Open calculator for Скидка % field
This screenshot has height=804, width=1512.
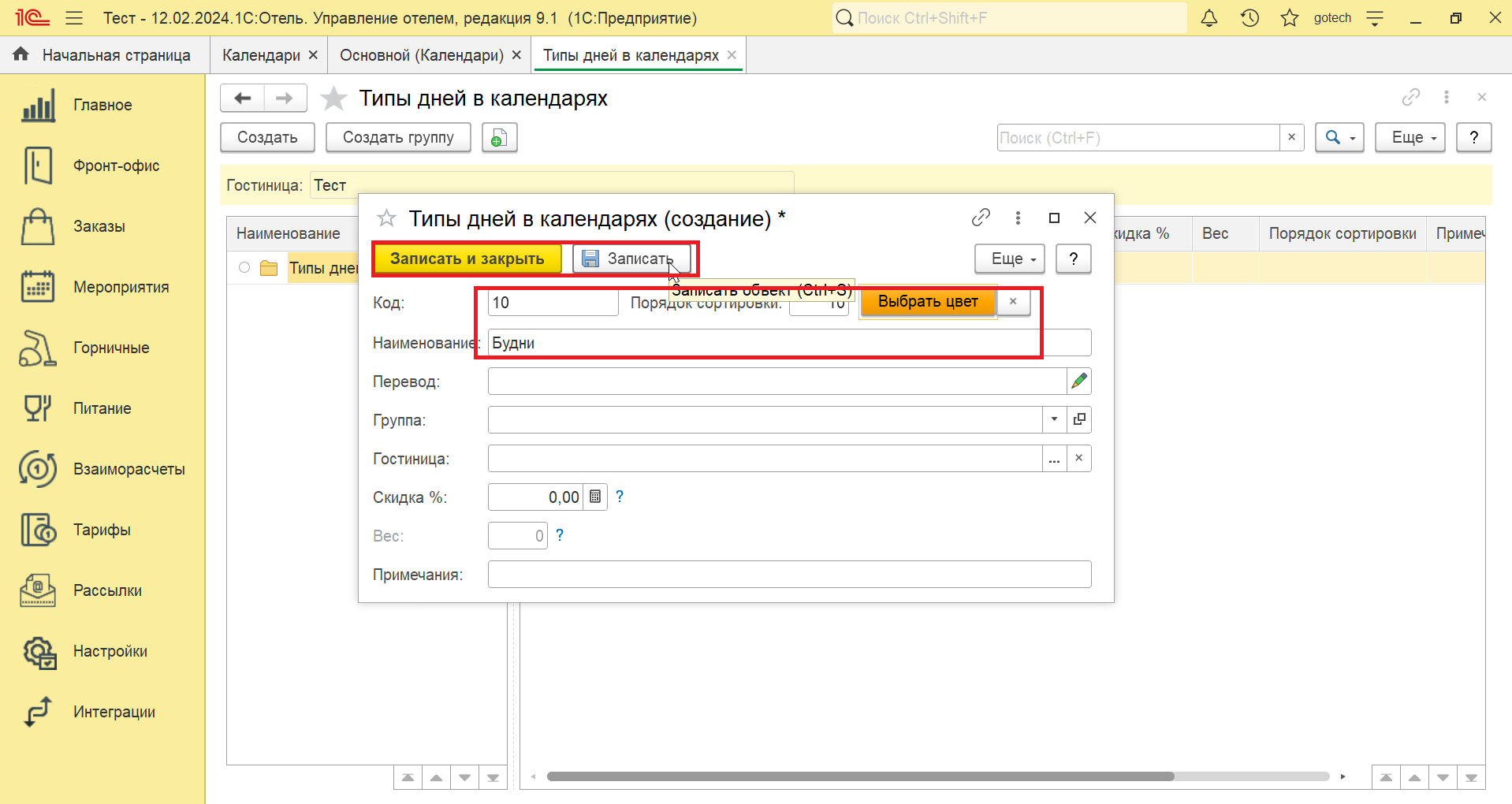pos(595,497)
